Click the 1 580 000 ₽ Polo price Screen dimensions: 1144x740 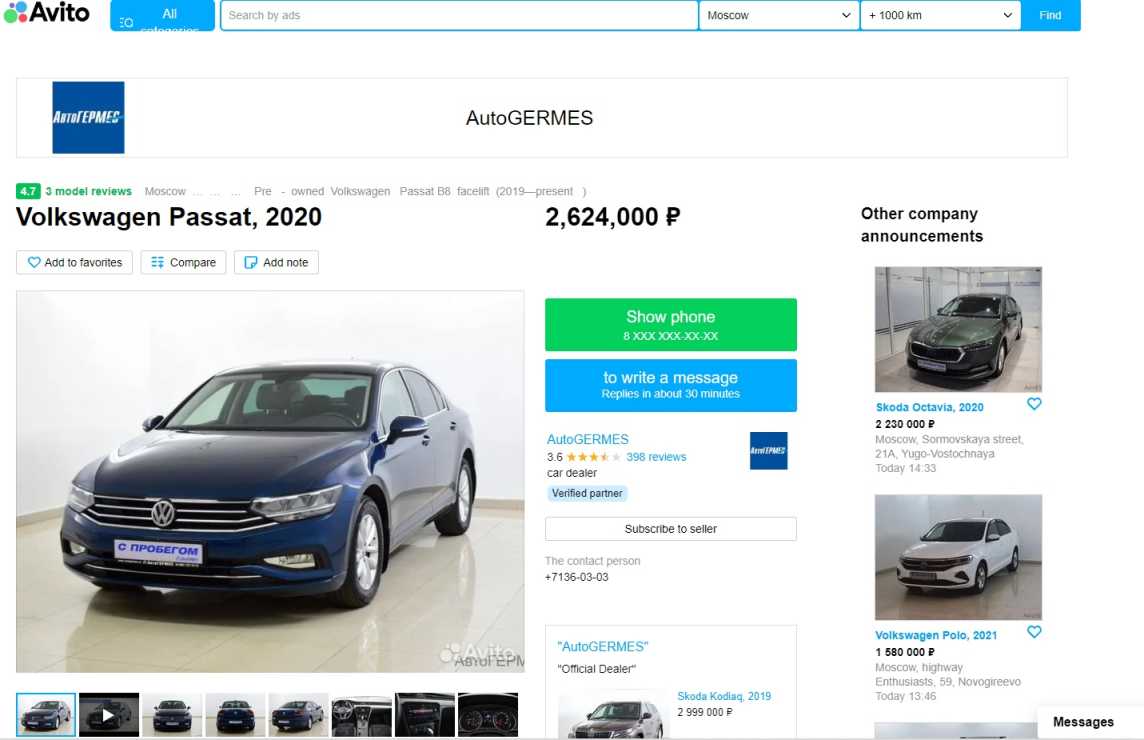905,652
